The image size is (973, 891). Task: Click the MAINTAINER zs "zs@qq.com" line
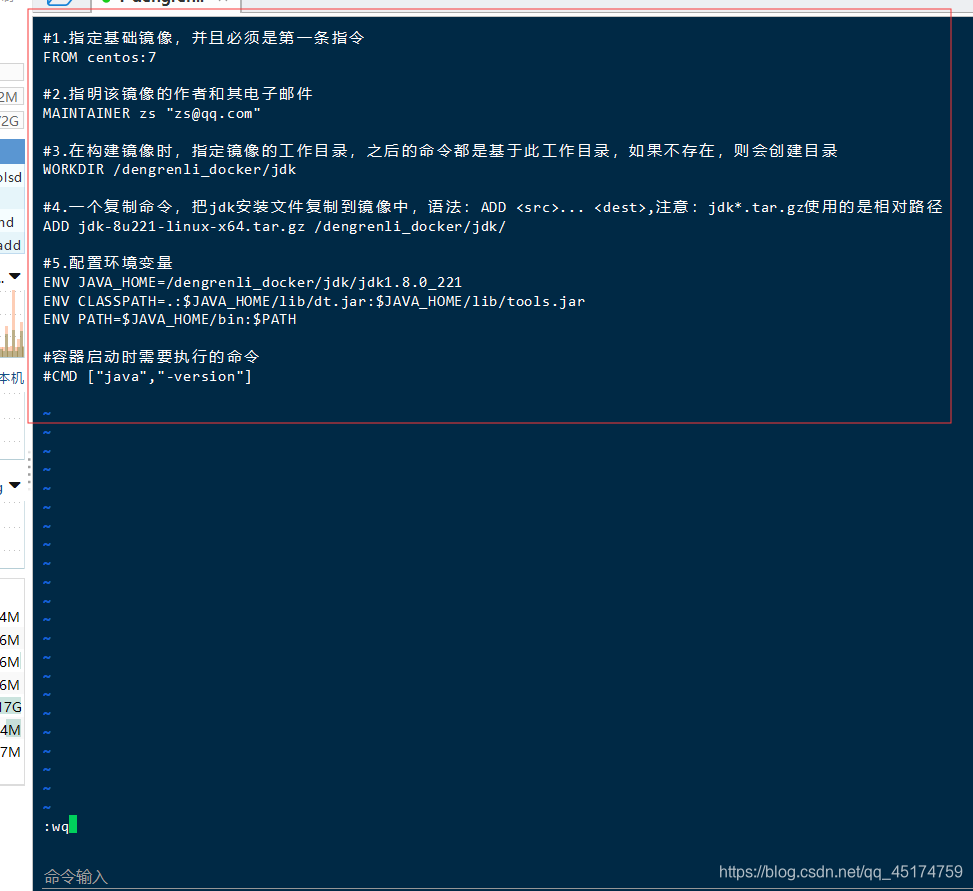coord(152,114)
